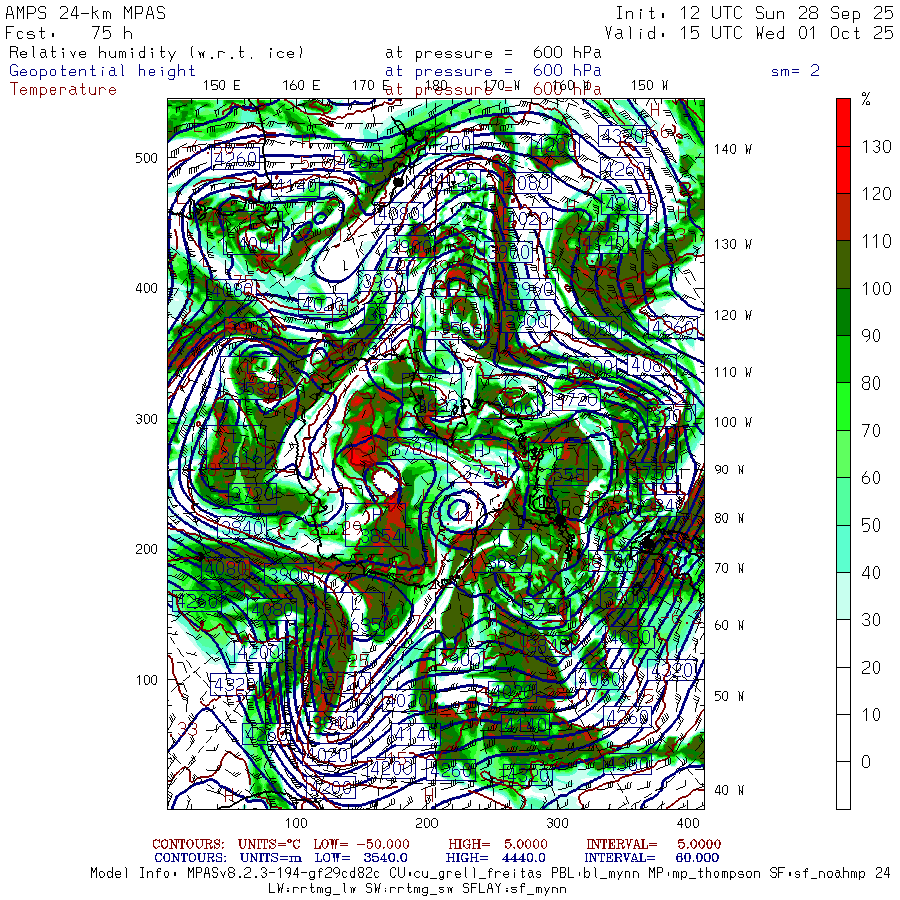Click the '130 W' longitude label on right

point(733,245)
